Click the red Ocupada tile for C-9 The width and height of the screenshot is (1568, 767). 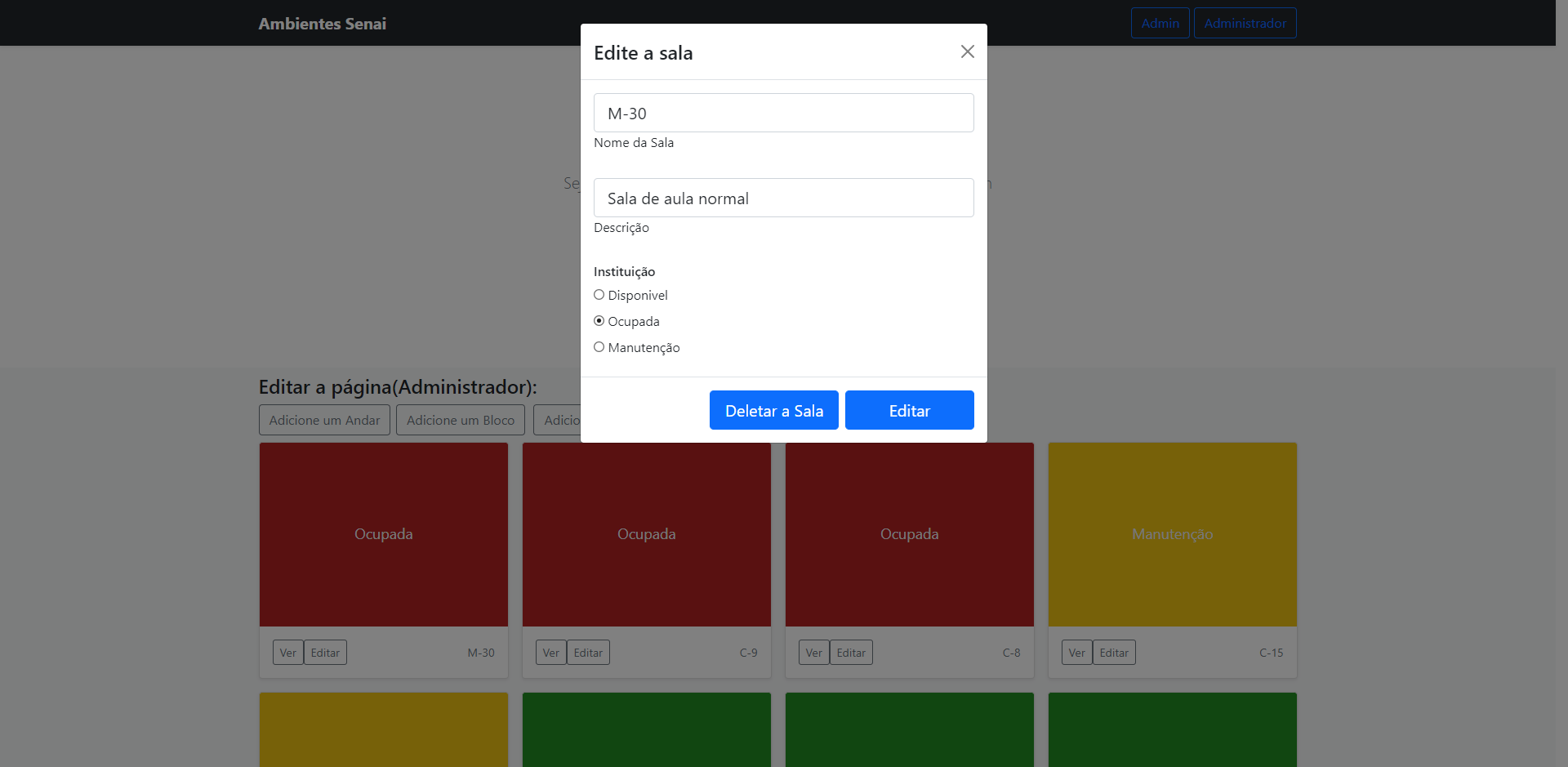pos(646,534)
